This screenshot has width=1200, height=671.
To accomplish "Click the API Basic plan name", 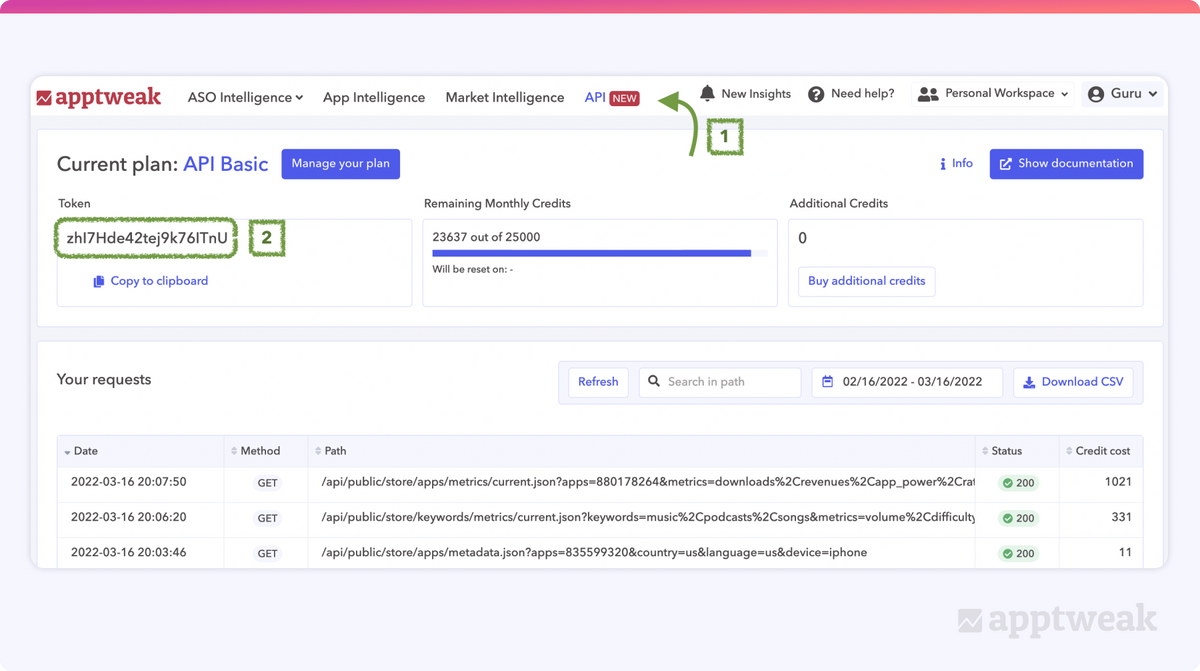I will (x=226, y=164).
